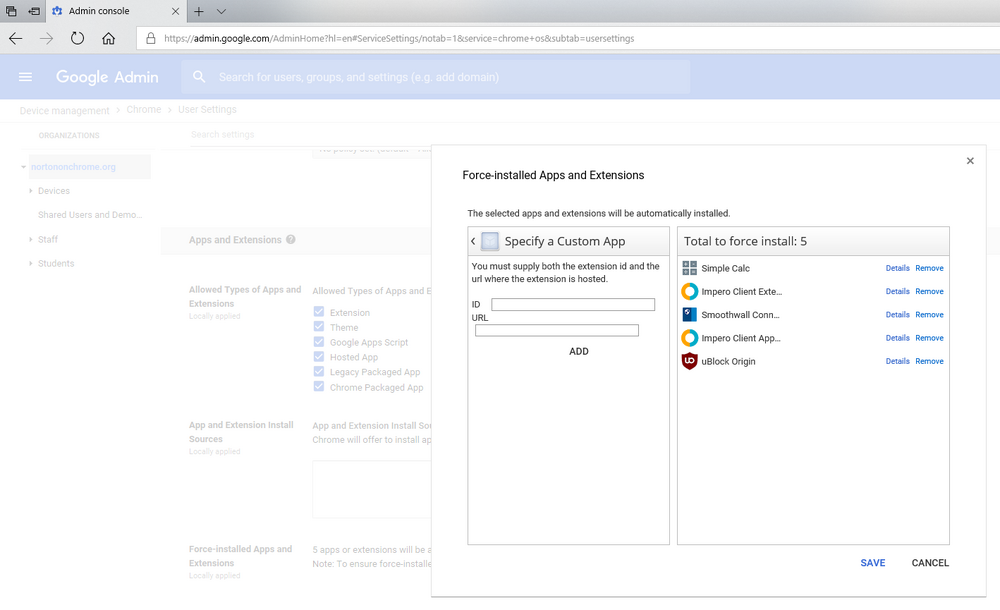Screen dimensions: 1000x610
Task: Close the Force-installed Apps dialog
Action: tap(970, 161)
